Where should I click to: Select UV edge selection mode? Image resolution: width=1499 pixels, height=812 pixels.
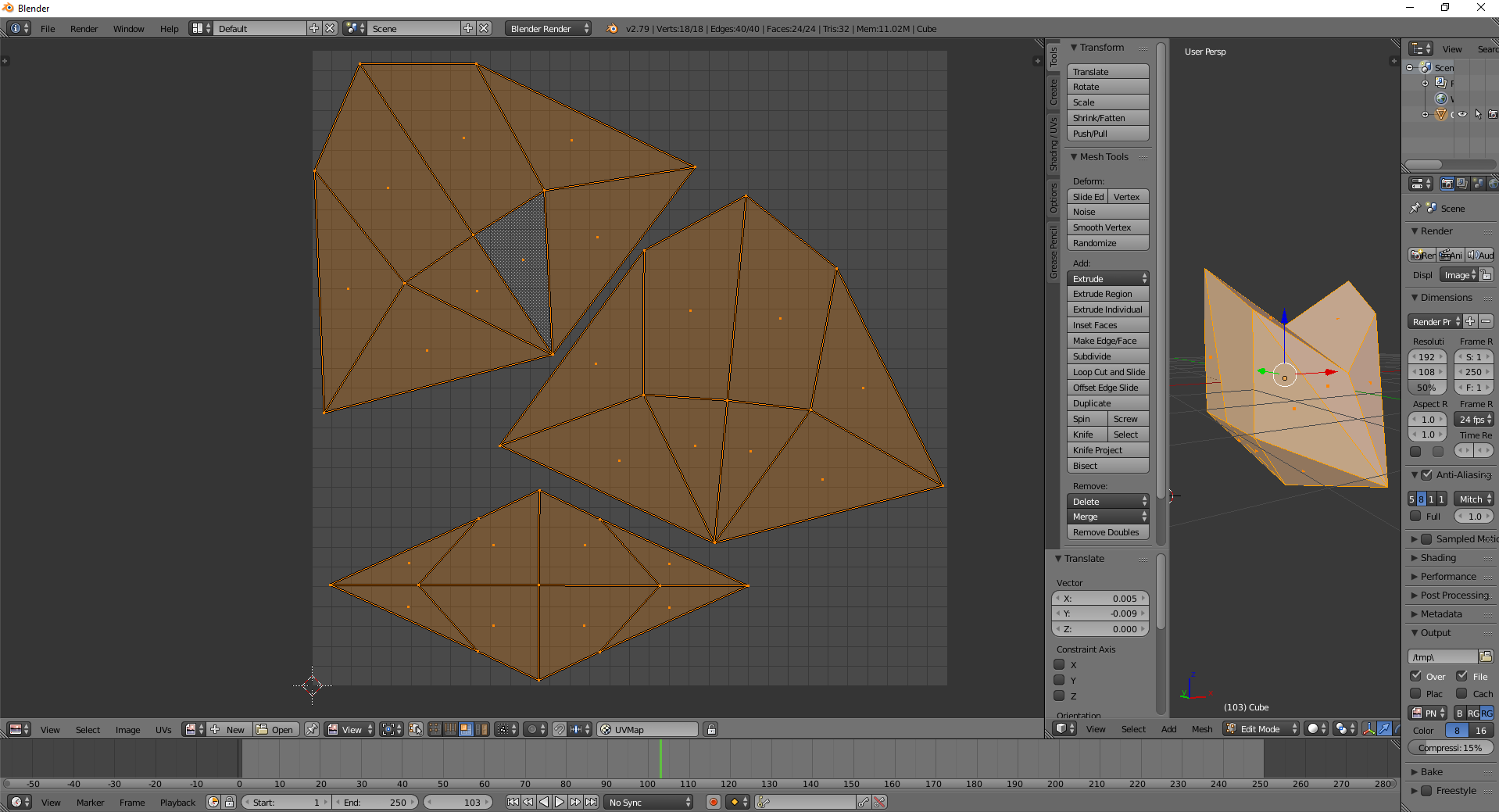click(x=451, y=729)
